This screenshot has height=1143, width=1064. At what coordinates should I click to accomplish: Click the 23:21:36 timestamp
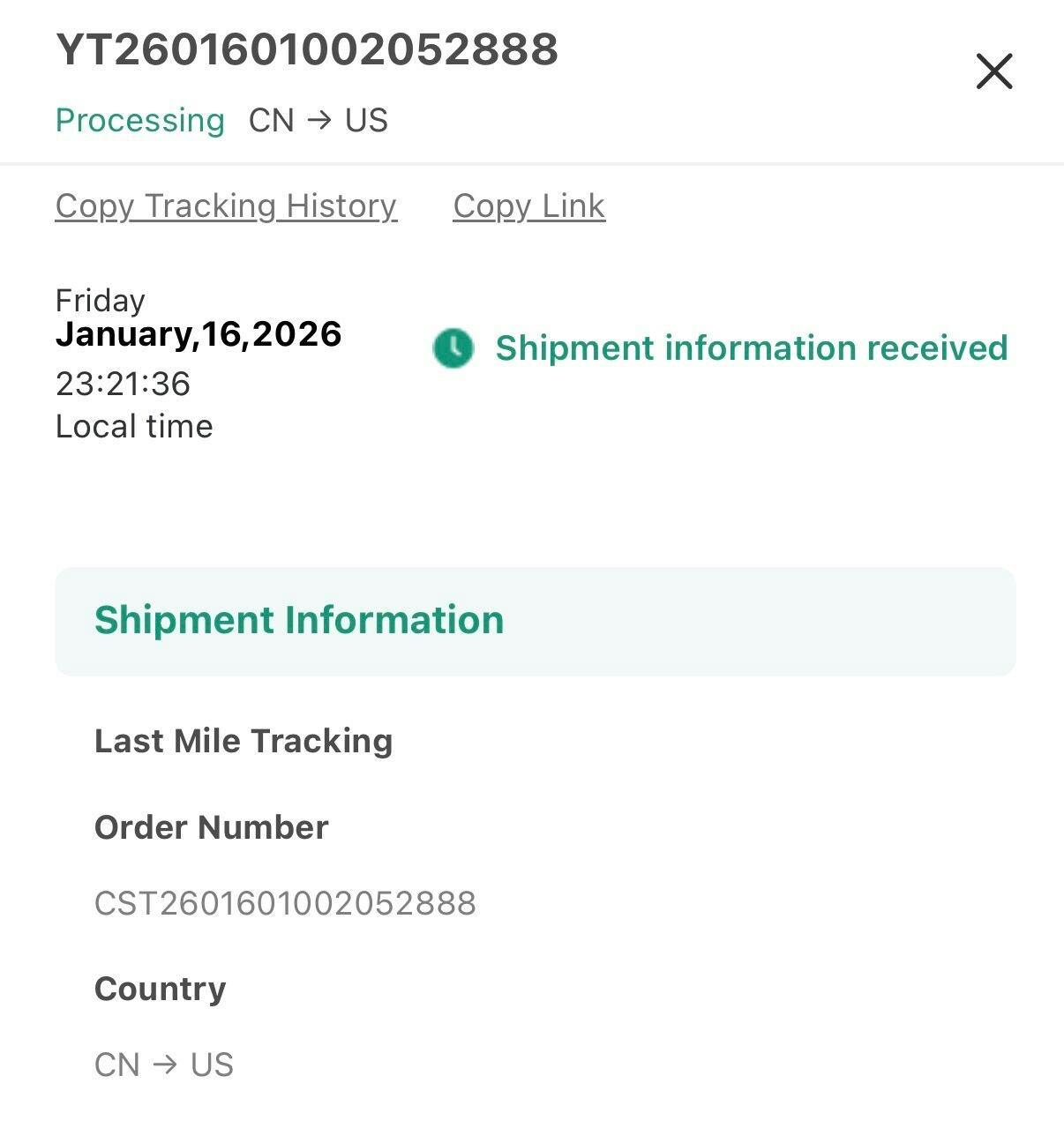click(123, 384)
